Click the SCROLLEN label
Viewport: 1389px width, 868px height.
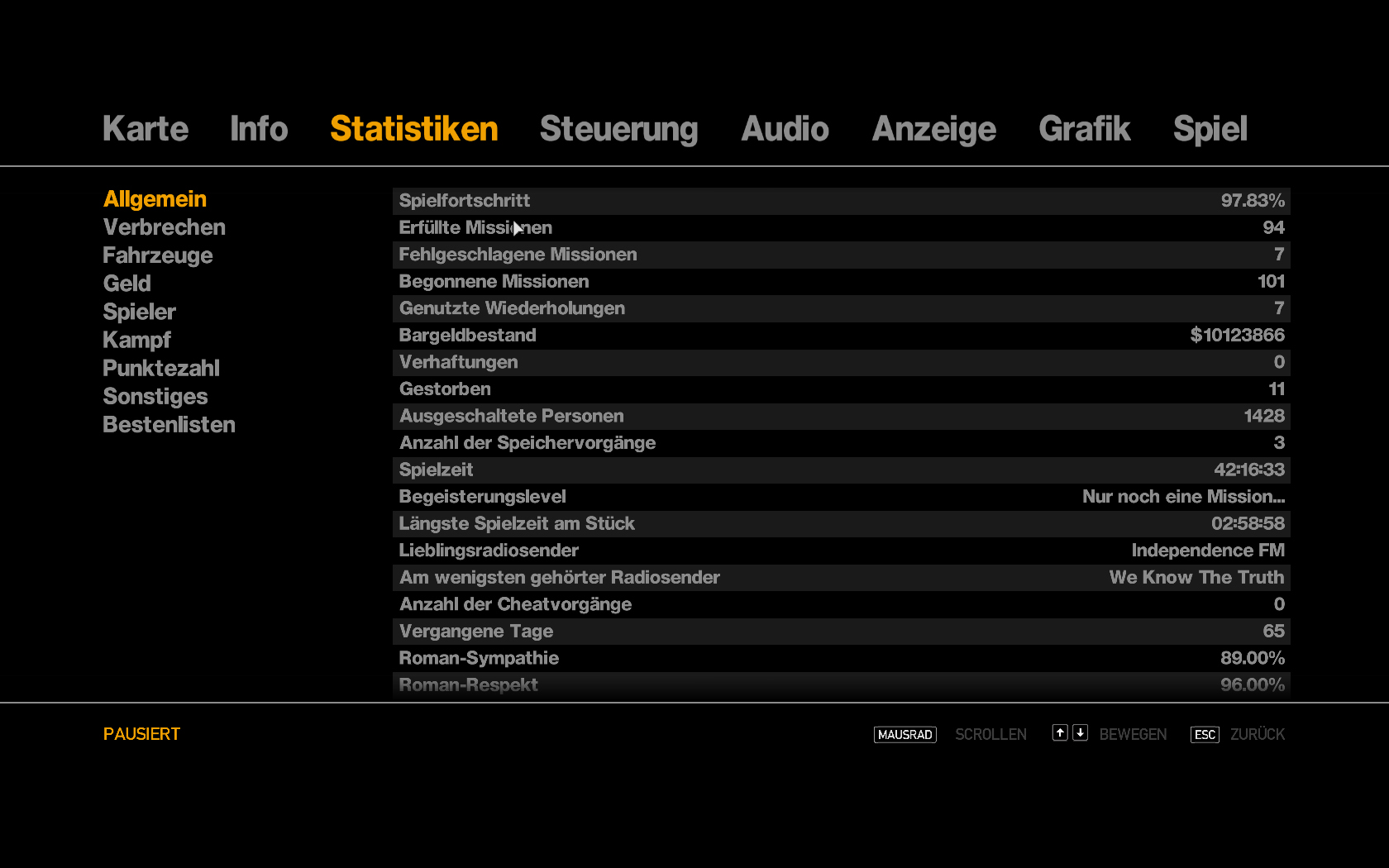(990, 734)
